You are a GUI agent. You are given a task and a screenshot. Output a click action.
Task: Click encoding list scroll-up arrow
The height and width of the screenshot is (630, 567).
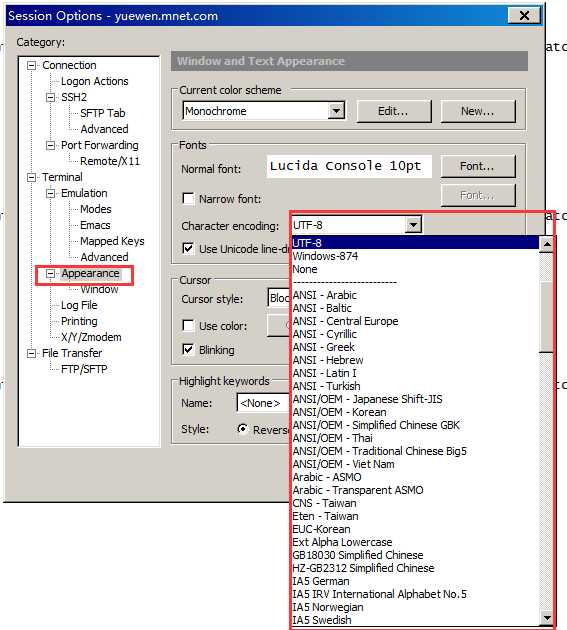point(546,244)
